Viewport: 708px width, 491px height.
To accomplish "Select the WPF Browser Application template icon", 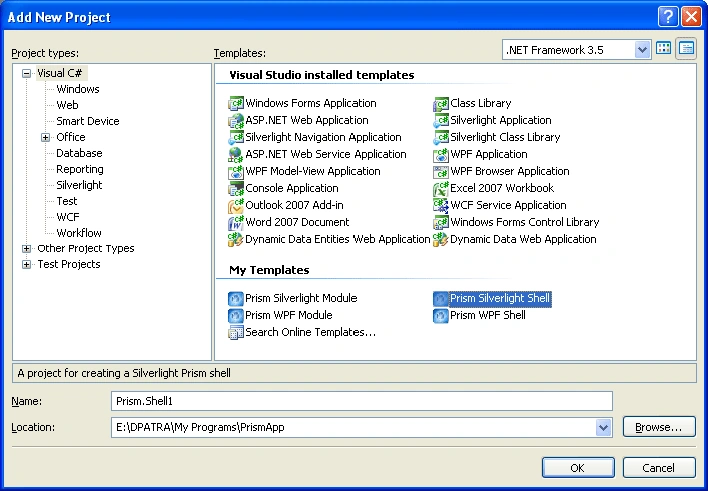I will (441, 172).
